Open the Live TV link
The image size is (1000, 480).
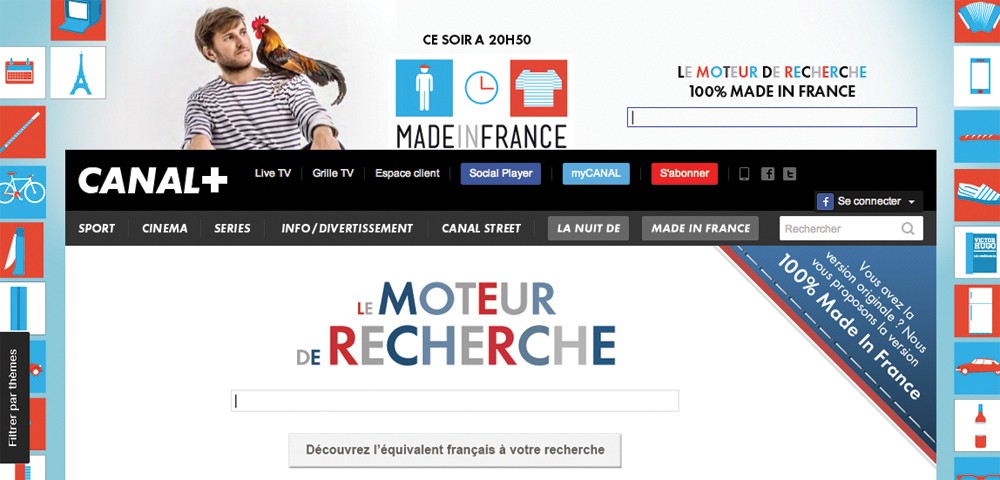273,173
